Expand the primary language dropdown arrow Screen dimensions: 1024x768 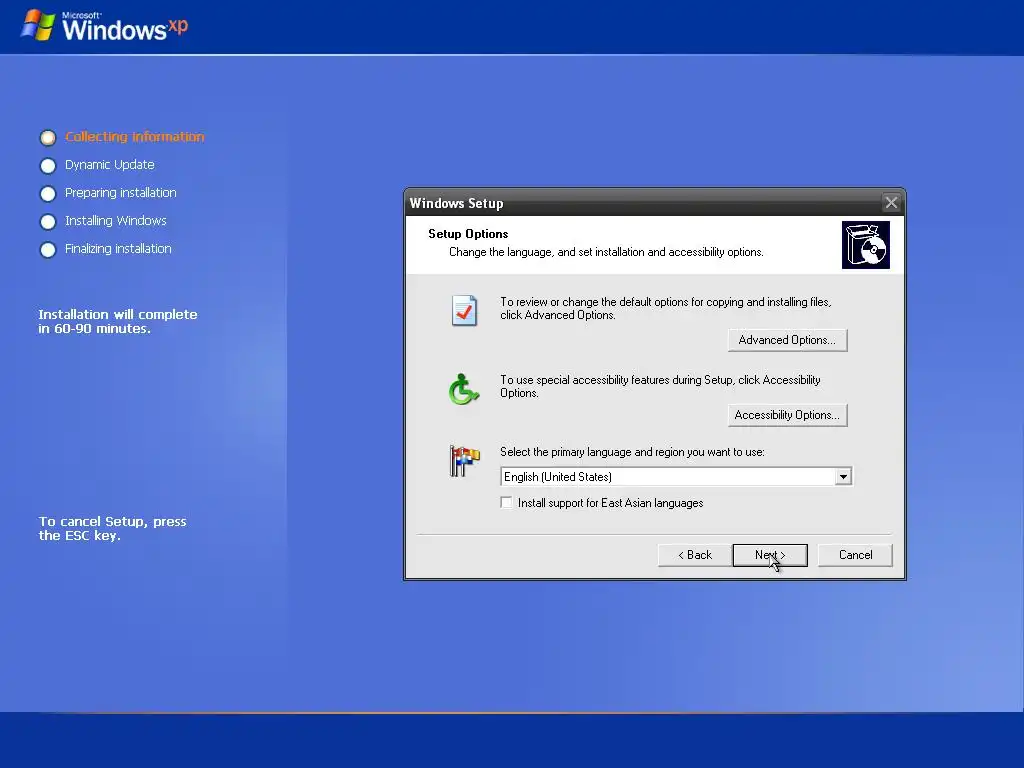843,477
